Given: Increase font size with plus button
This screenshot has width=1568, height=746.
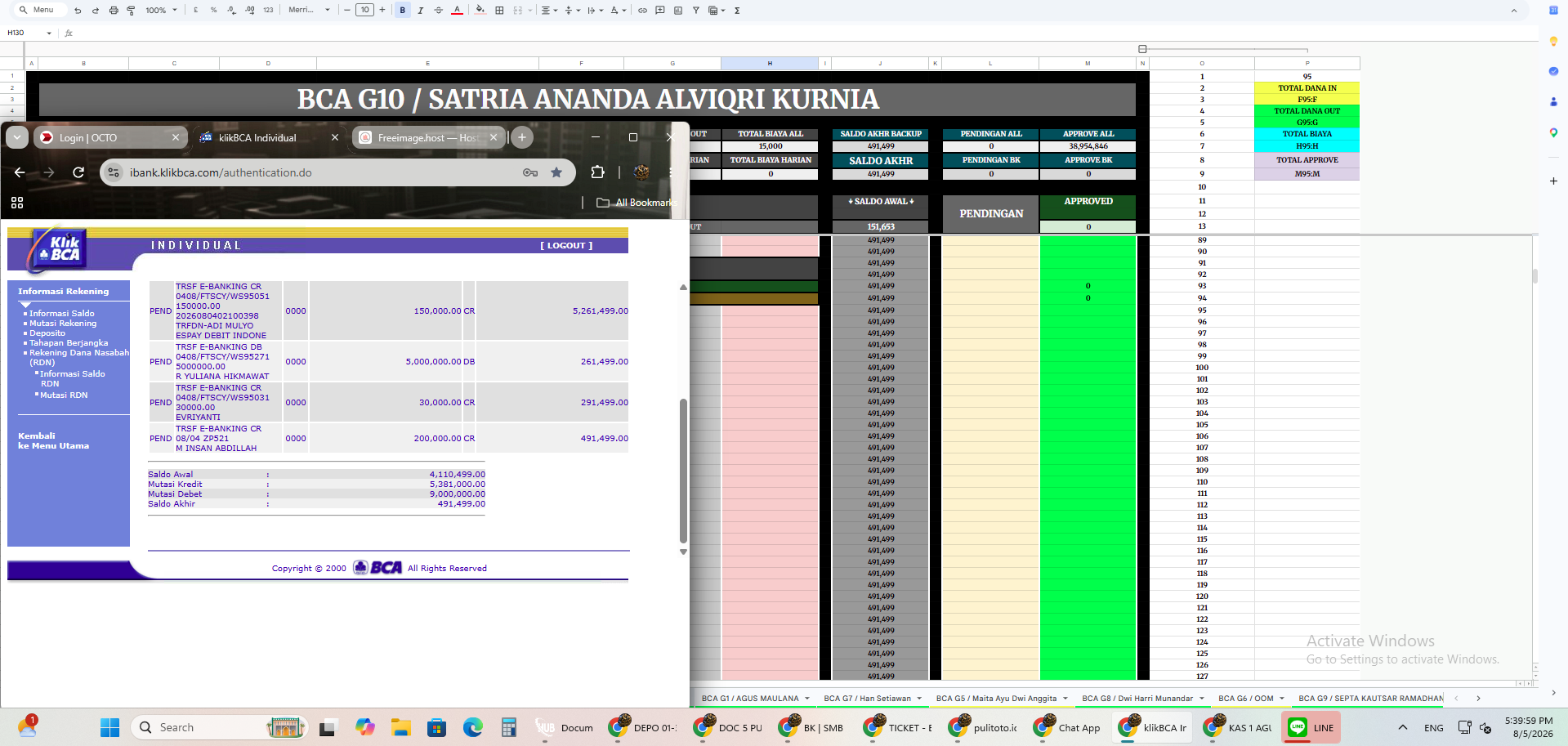Looking at the screenshot, I should pos(382,11).
